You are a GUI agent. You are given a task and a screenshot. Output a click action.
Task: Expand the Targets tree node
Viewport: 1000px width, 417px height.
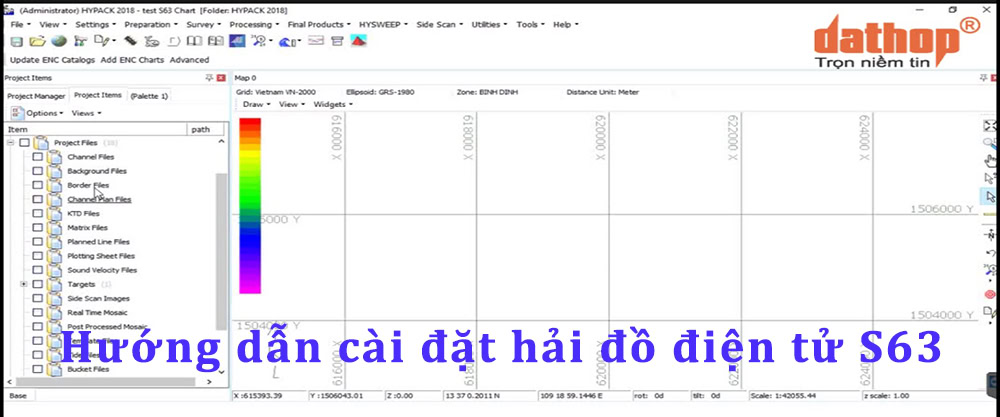point(24,284)
